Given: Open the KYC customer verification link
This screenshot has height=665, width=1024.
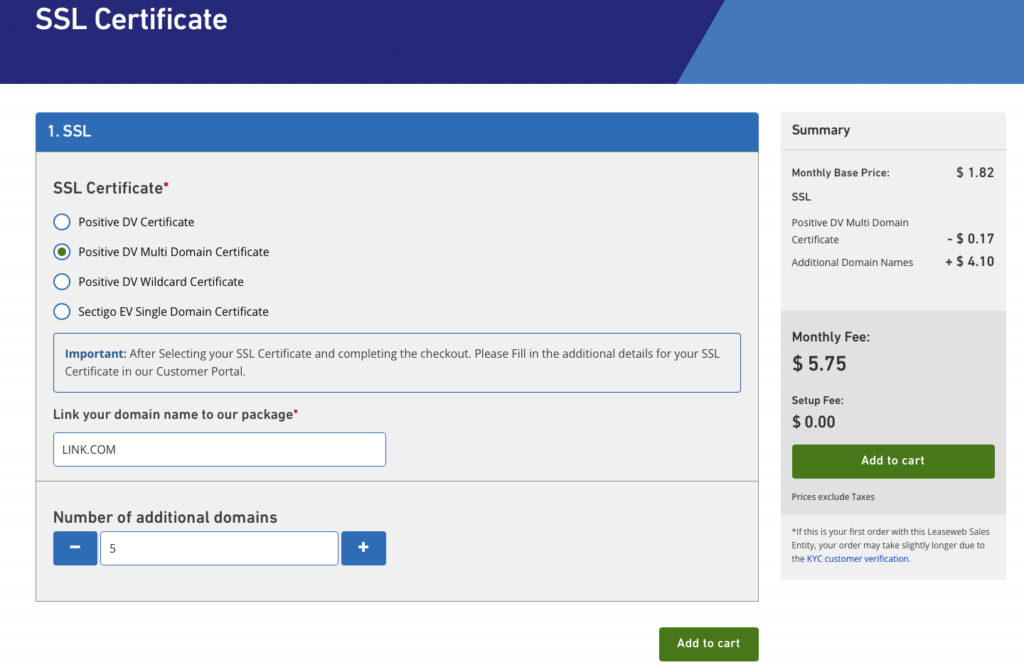Looking at the screenshot, I should pyautogui.click(x=858, y=559).
